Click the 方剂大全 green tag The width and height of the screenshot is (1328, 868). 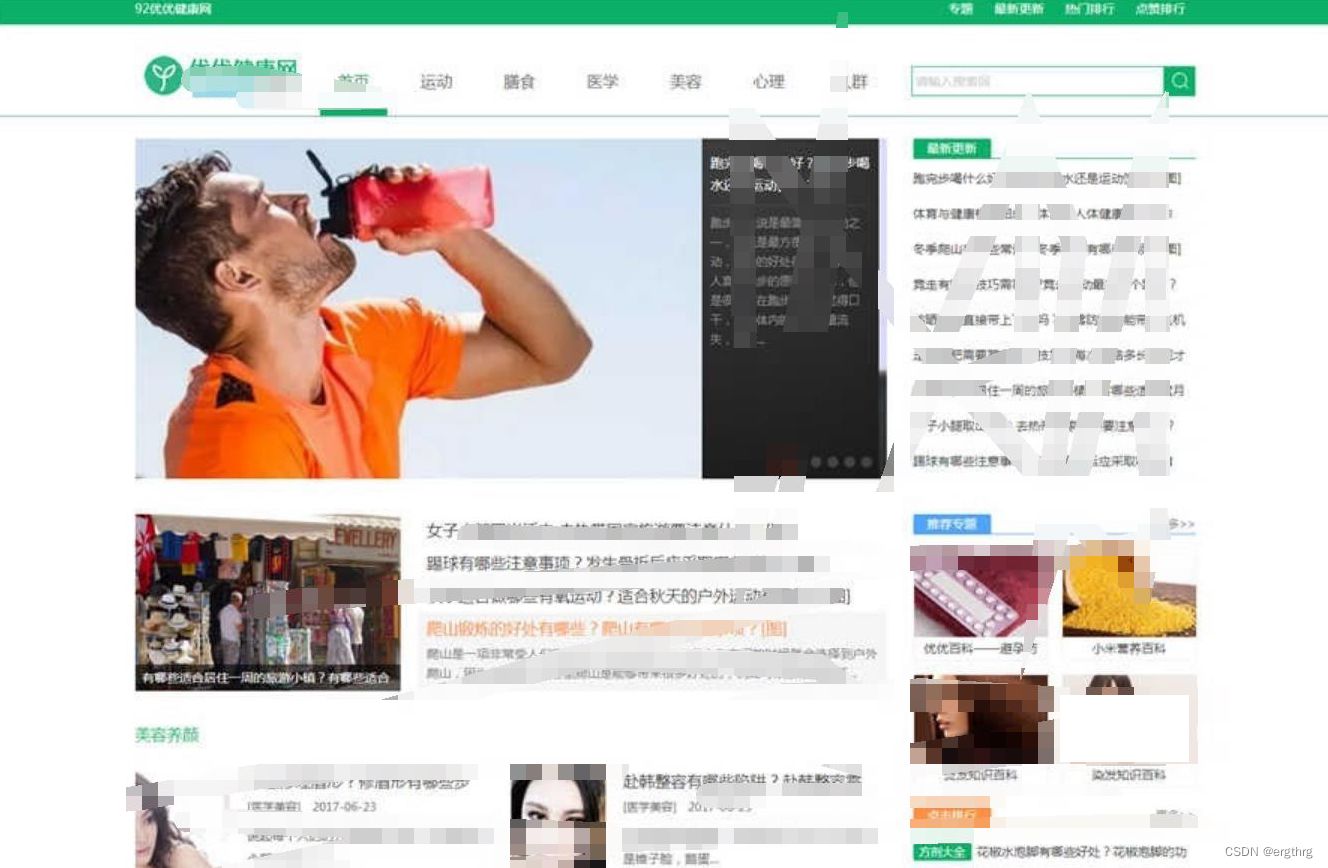(x=941, y=850)
